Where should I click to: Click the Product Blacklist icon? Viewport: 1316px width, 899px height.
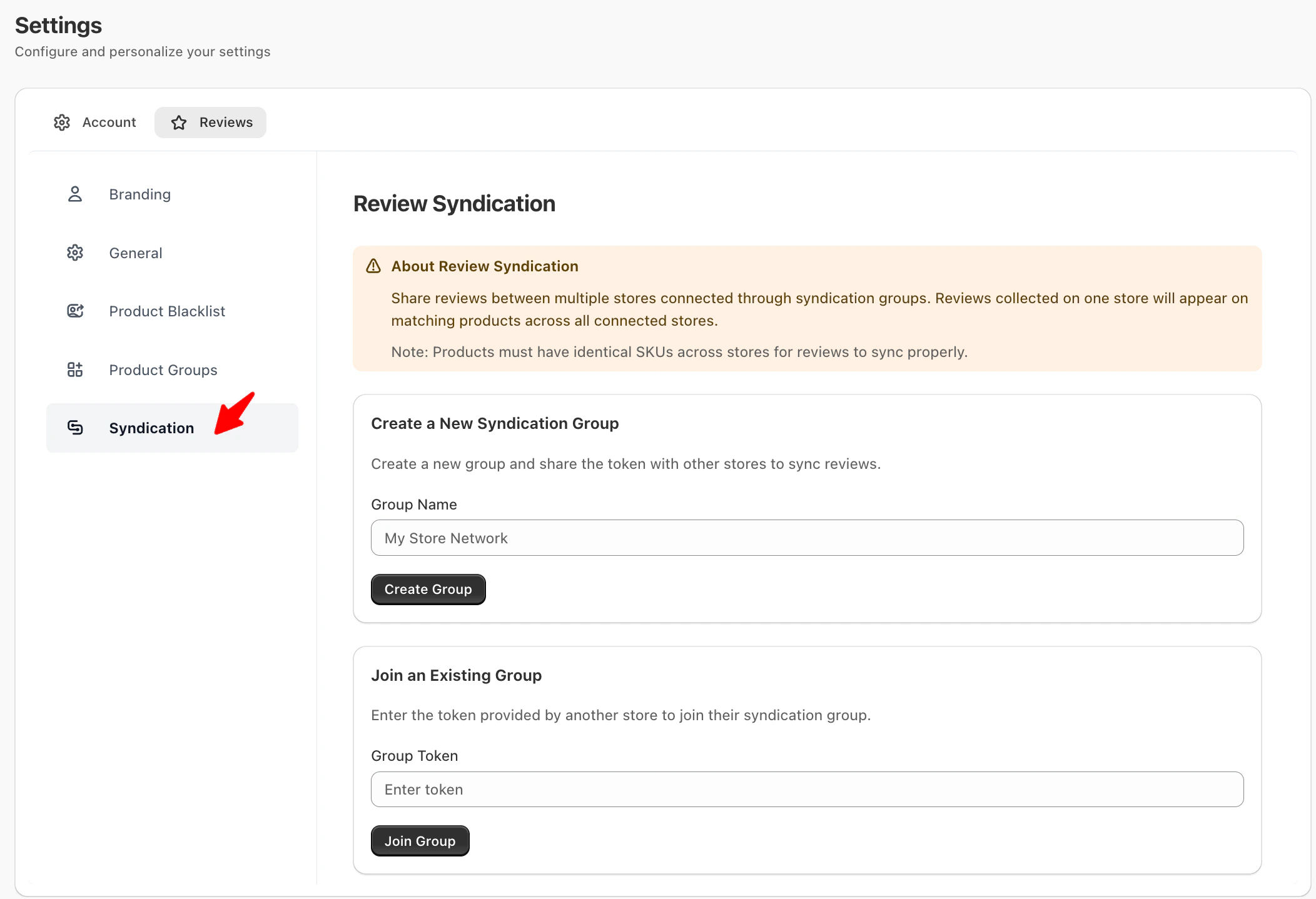pyautogui.click(x=75, y=311)
